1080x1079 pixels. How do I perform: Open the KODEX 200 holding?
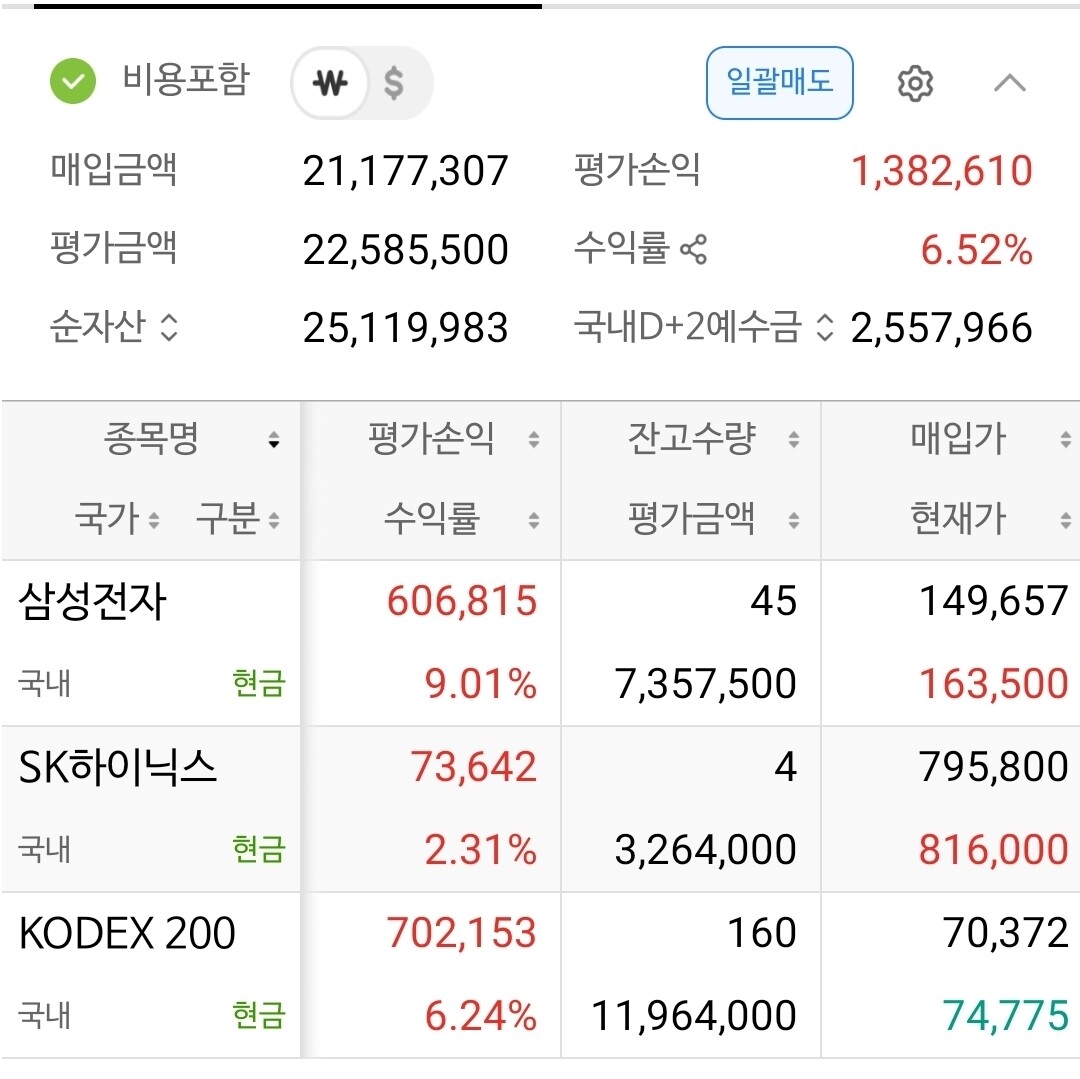[x=127, y=935]
